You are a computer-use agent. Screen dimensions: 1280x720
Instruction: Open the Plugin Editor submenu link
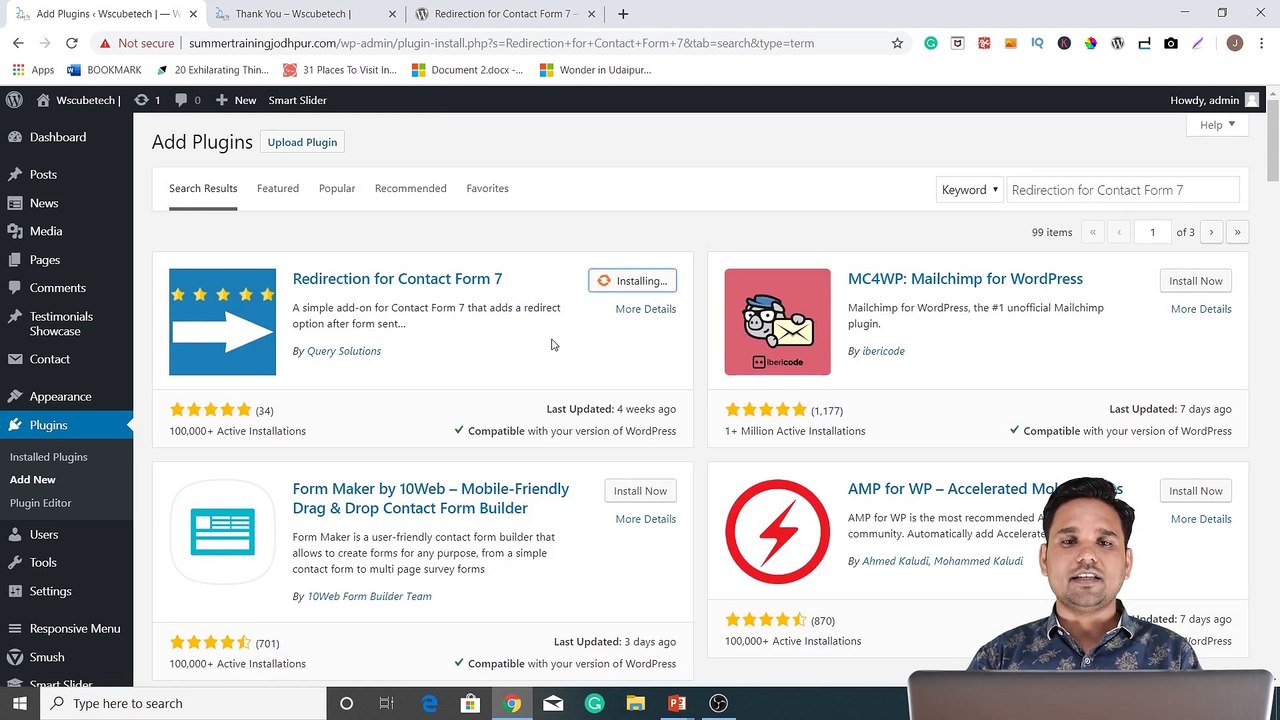coord(40,503)
